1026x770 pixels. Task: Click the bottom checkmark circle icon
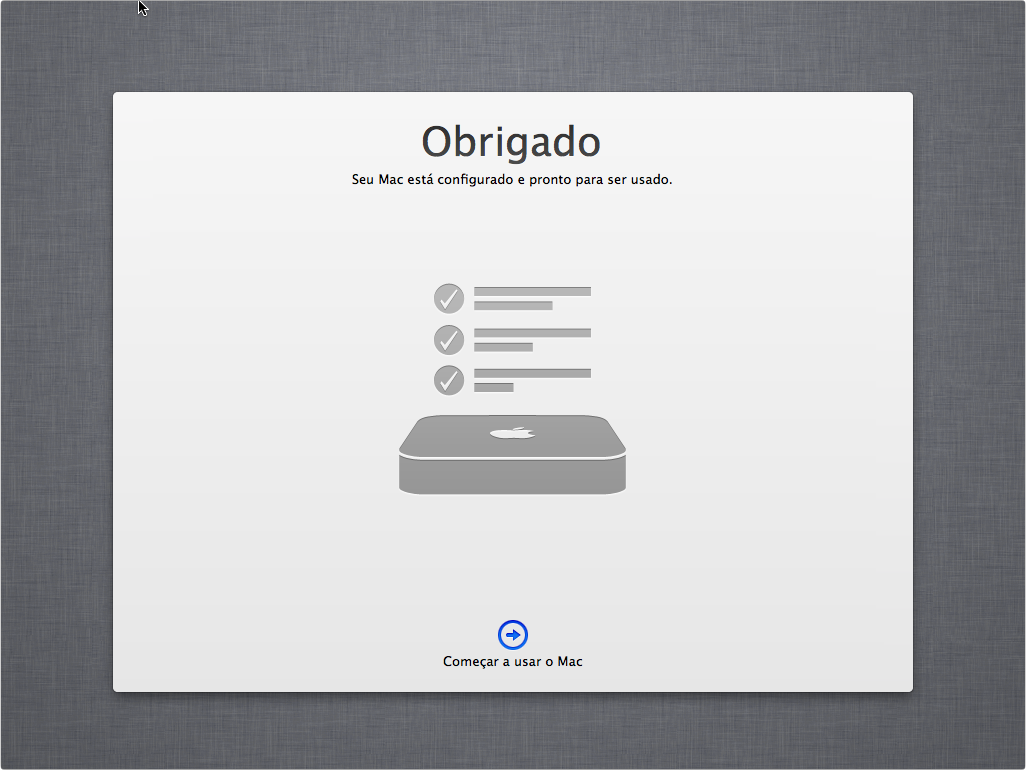point(449,380)
